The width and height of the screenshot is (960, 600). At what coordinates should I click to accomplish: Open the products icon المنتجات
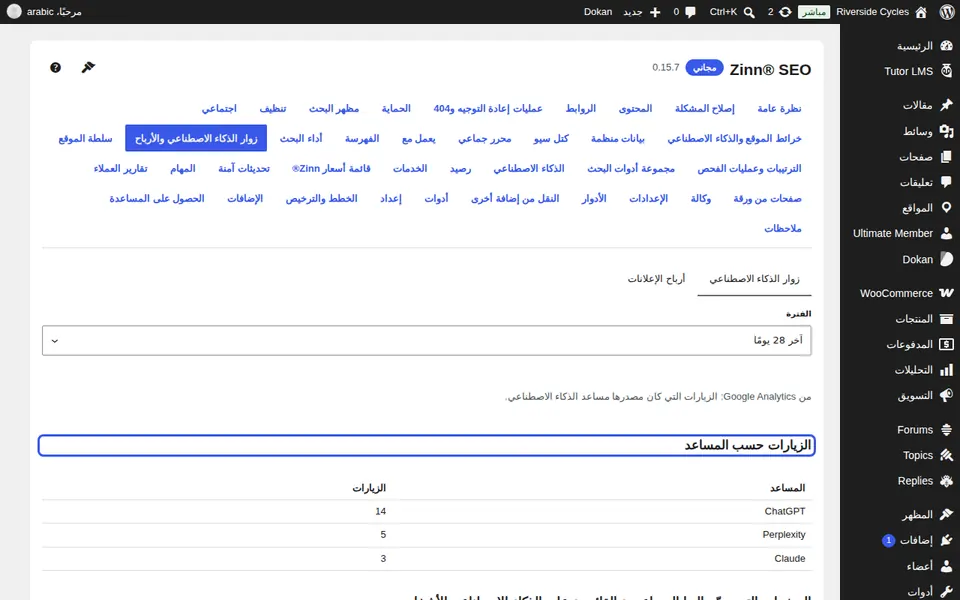[947, 318]
